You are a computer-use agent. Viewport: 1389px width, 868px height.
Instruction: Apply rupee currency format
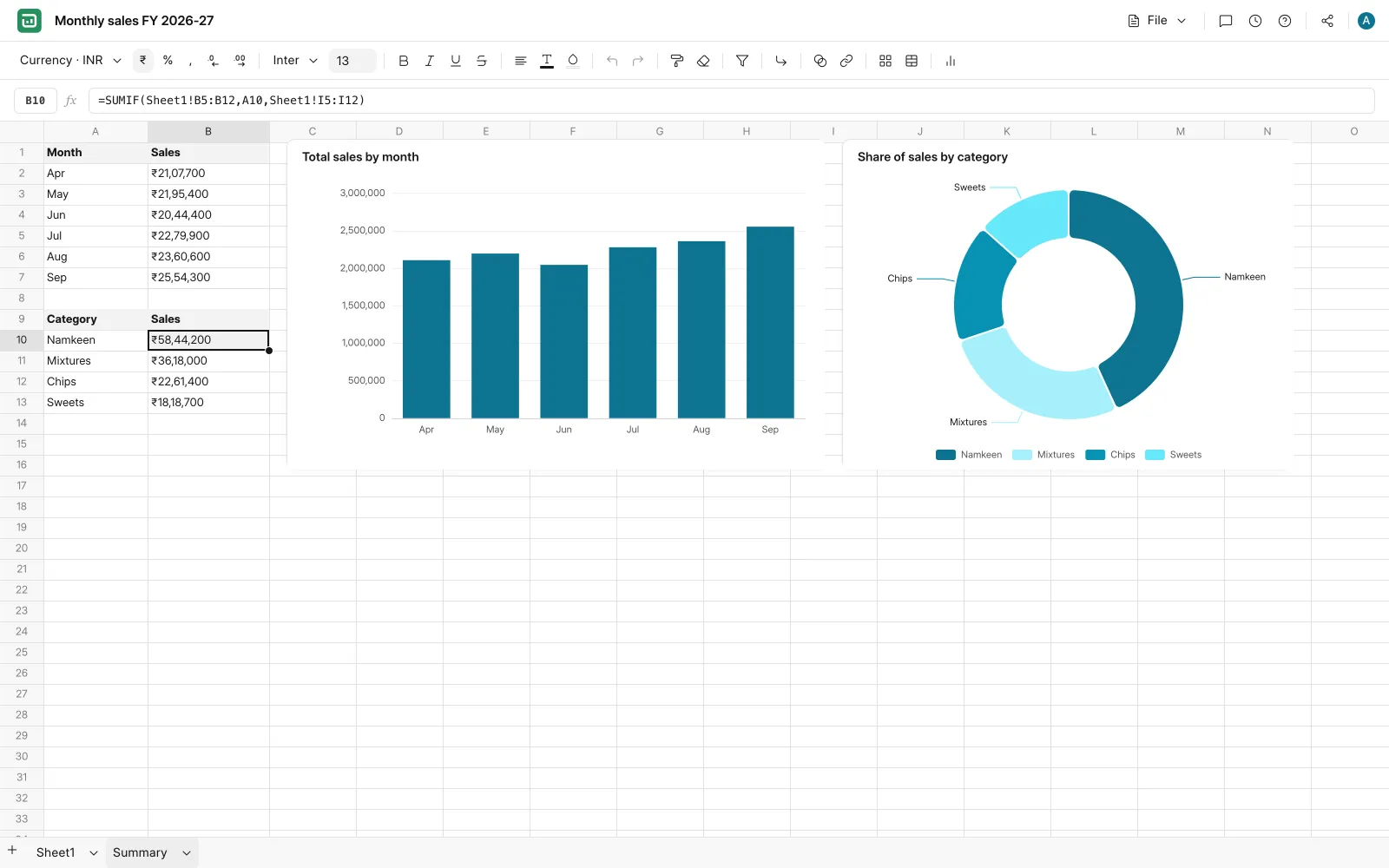(143, 61)
